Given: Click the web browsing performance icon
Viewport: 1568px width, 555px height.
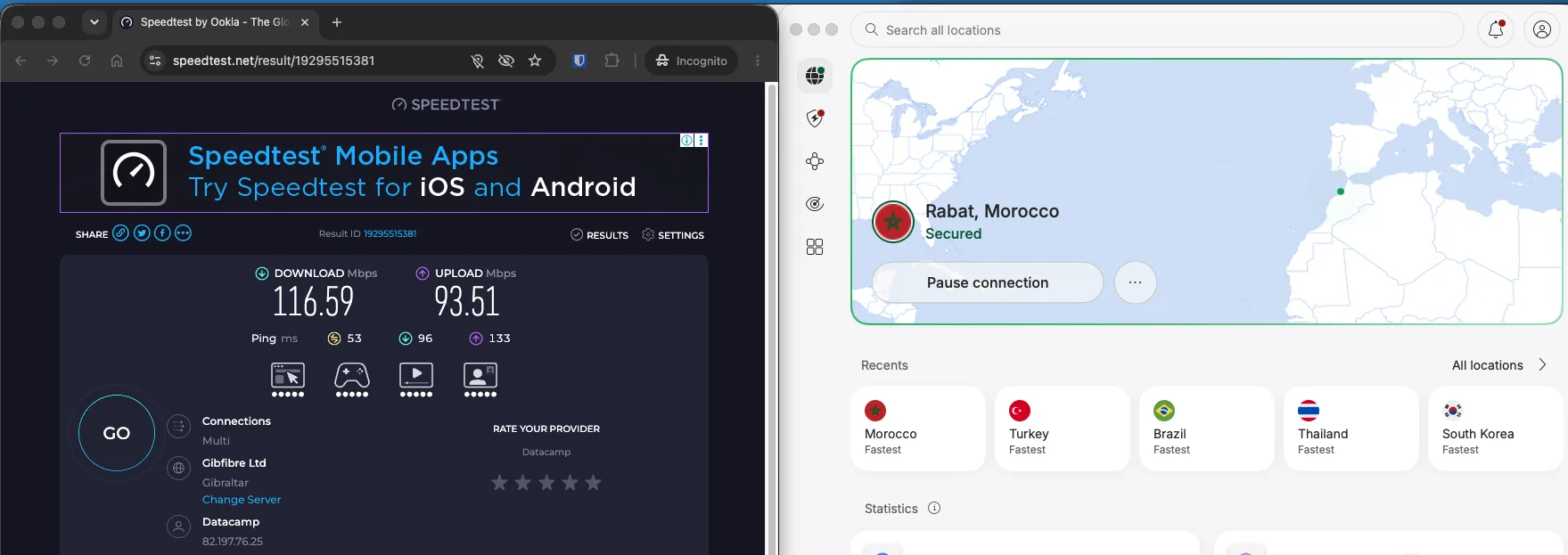Looking at the screenshot, I should pyautogui.click(x=288, y=379).
